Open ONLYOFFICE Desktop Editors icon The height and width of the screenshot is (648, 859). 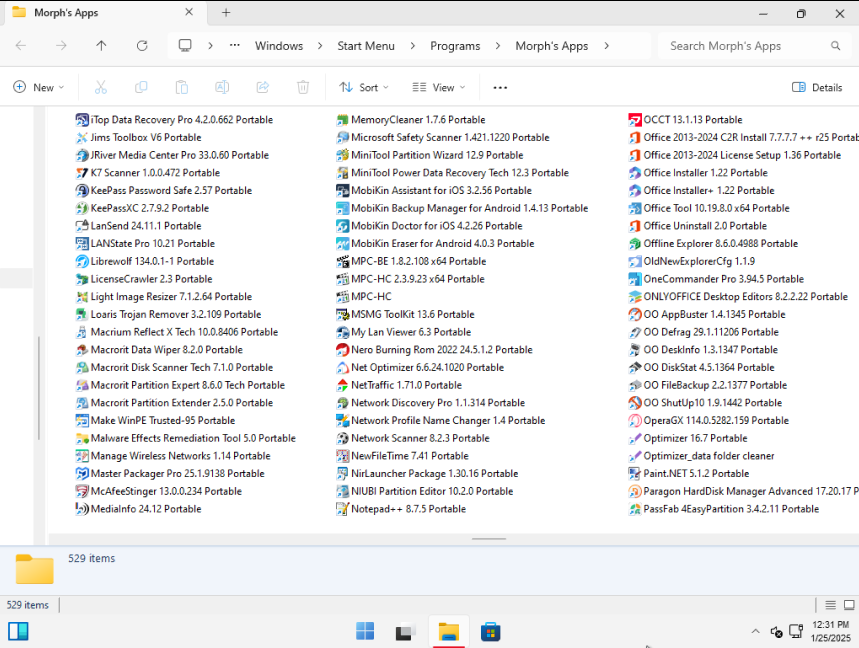point(635,296)
